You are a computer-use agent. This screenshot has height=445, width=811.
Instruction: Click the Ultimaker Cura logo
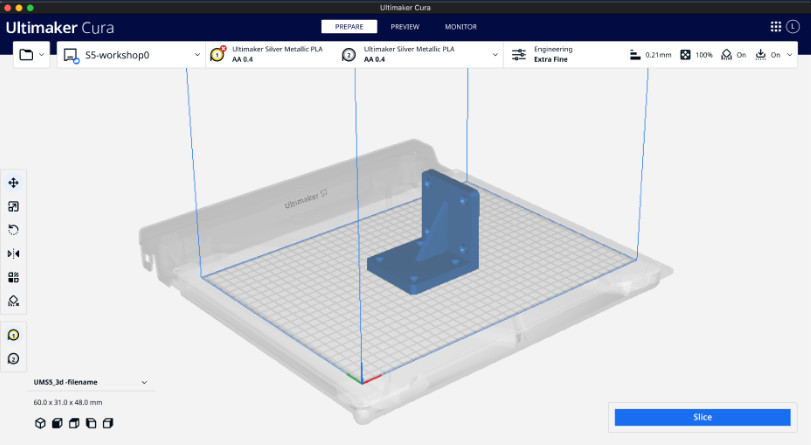coord(60,27)
